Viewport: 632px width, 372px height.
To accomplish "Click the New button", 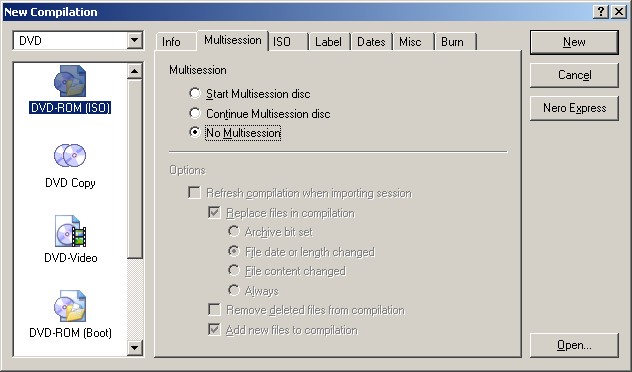I will click(x=574, y=42).
